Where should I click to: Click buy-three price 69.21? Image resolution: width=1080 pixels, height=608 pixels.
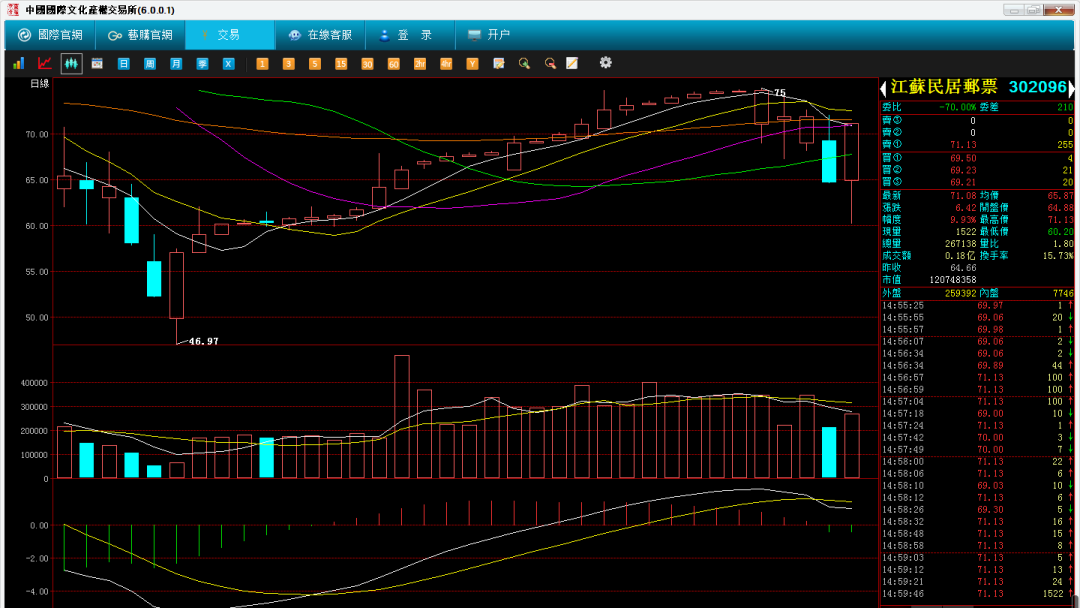coord(963,182)
